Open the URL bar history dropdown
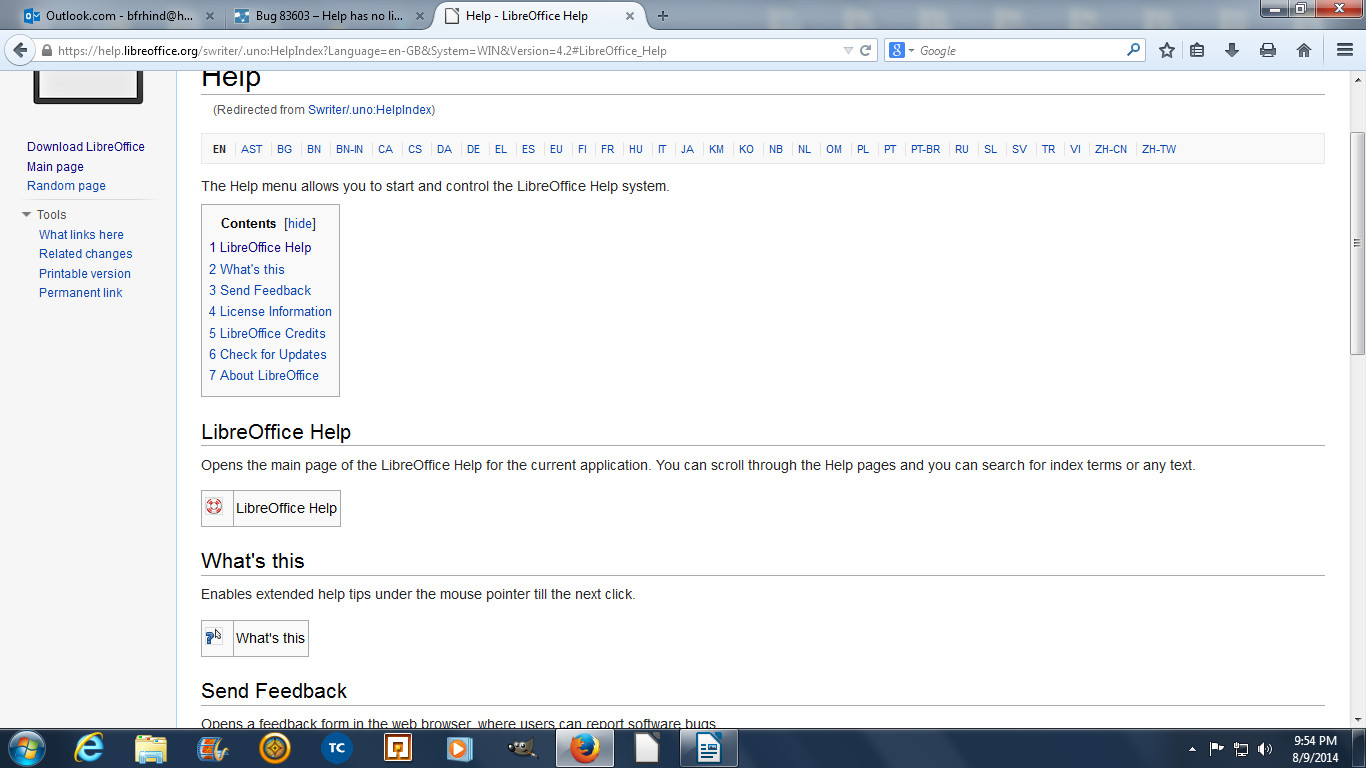 pyautogui.click(x=848, y=51)
